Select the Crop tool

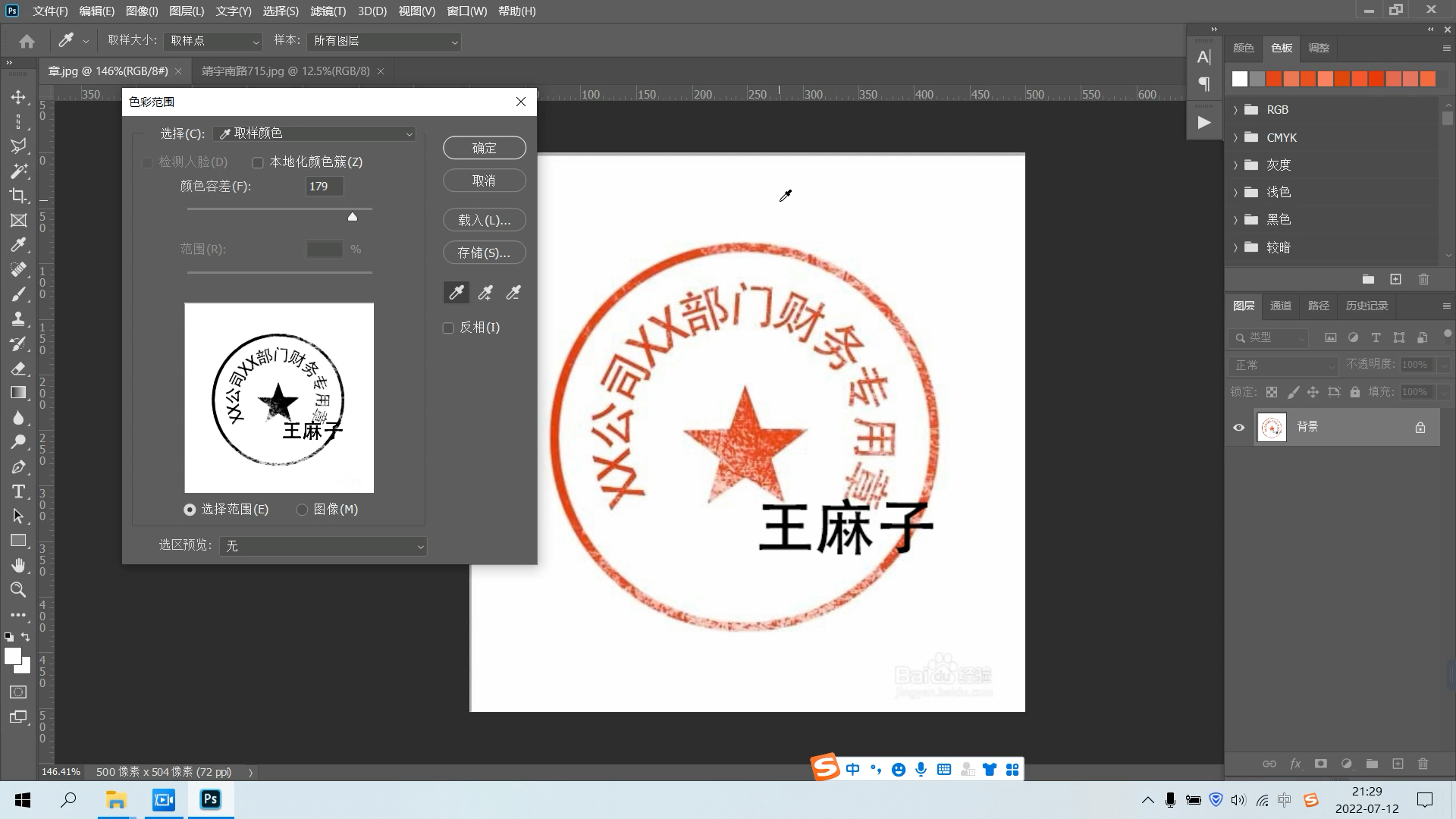(19, 195)
